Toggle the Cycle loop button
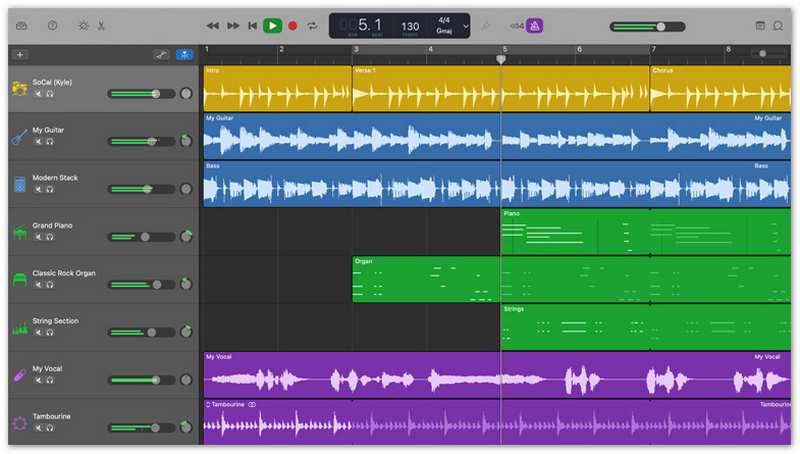The width and height of the screenshot is (800, 454). click(x=313, y=25)
